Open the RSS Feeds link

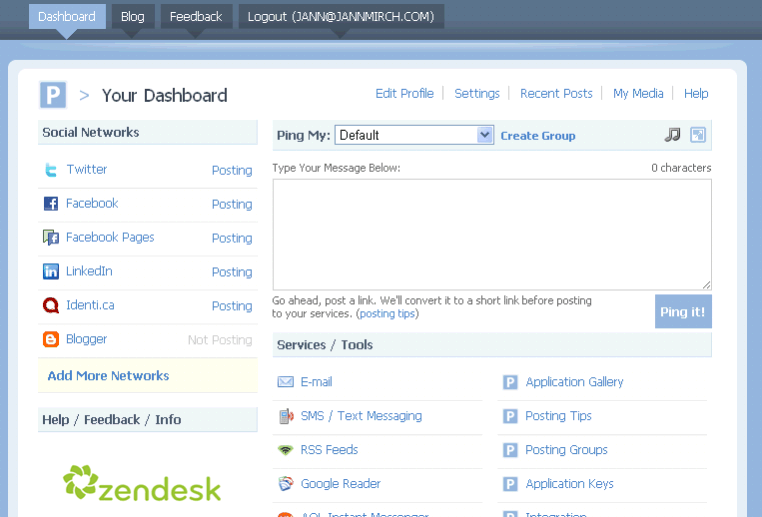coord(329,449)
